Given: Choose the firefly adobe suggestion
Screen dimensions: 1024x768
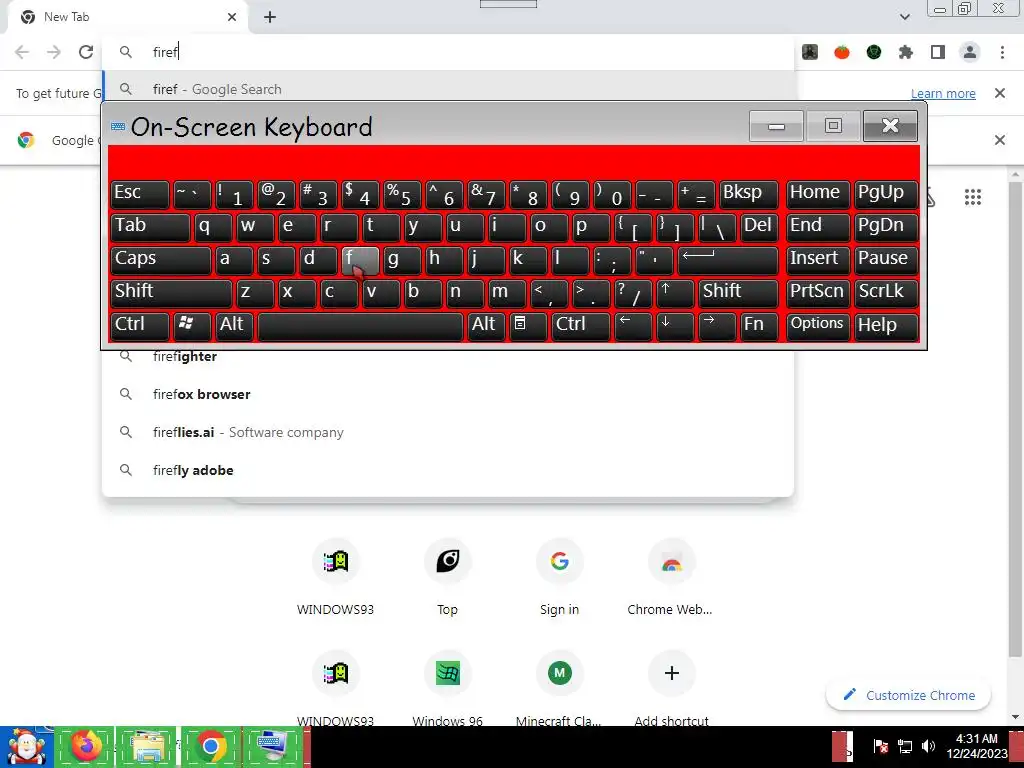Looking at the screenshot, I should tap(448, 470).
